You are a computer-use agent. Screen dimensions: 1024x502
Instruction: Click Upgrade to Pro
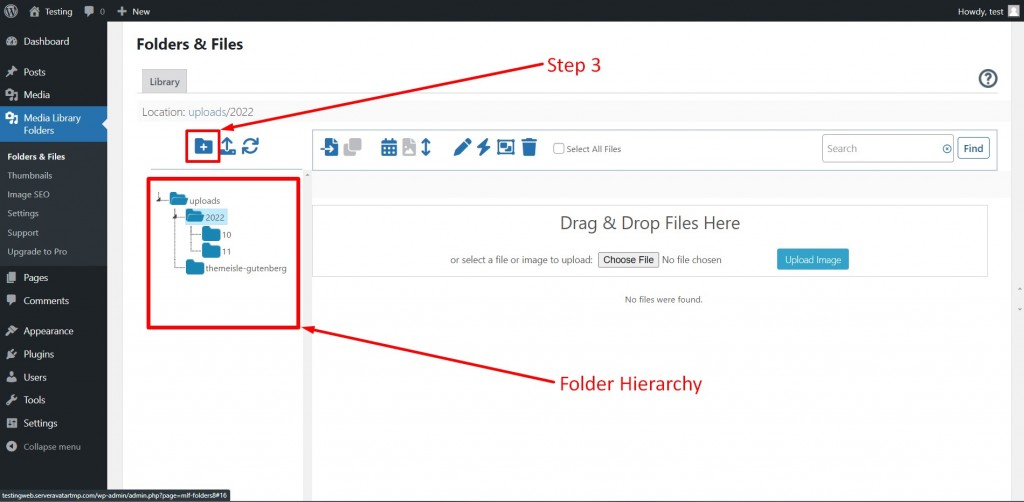point(37,251)
